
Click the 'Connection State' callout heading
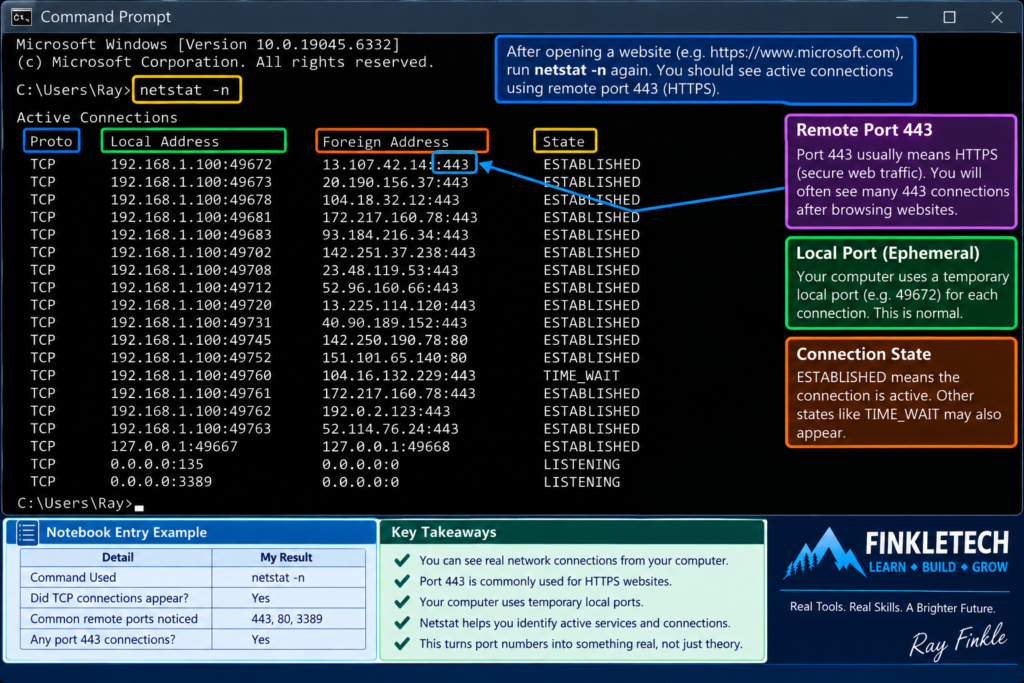tap(863, 354)
